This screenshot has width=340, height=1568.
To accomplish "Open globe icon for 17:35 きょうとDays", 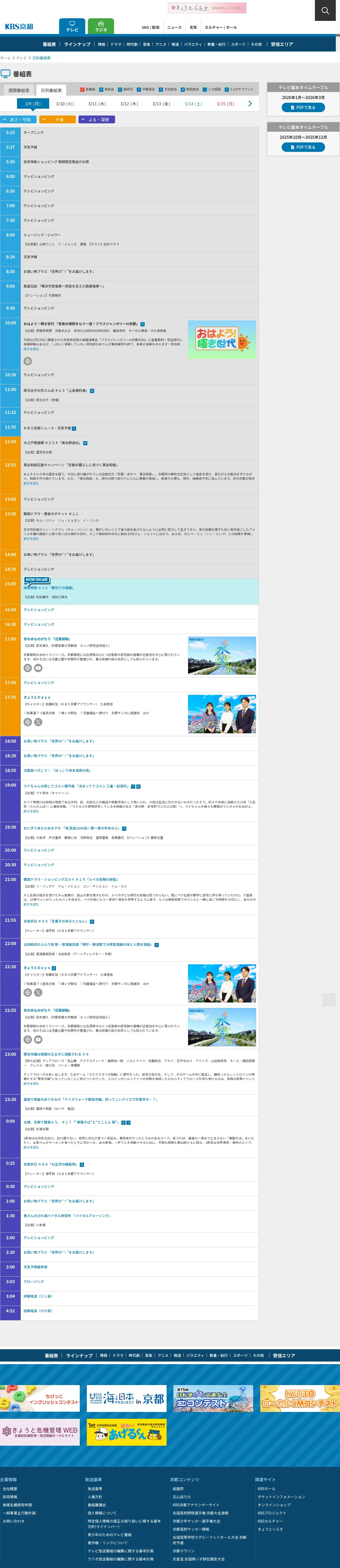I will click(x=27, y=722).
